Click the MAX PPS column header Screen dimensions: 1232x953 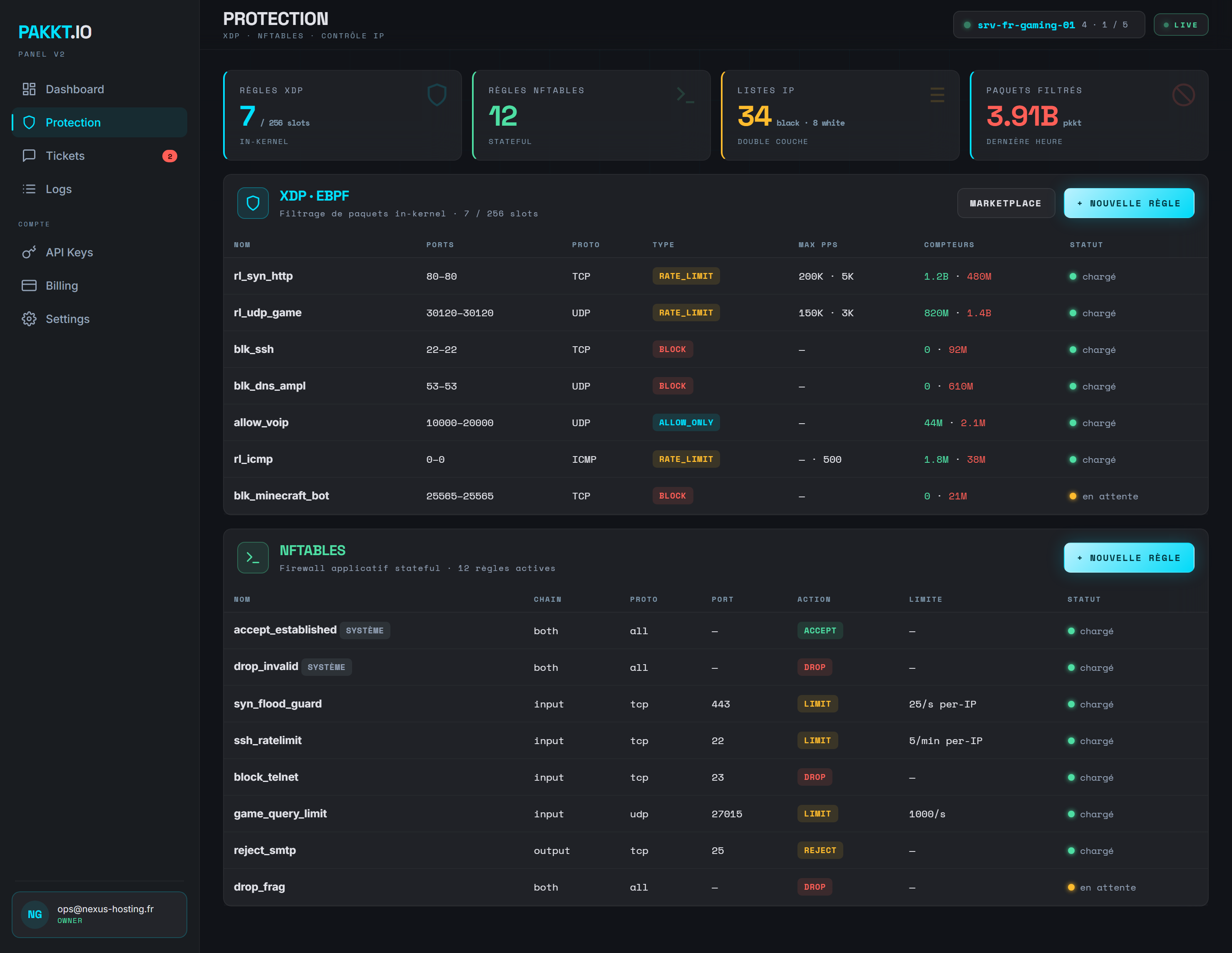(x=818, y=245)
